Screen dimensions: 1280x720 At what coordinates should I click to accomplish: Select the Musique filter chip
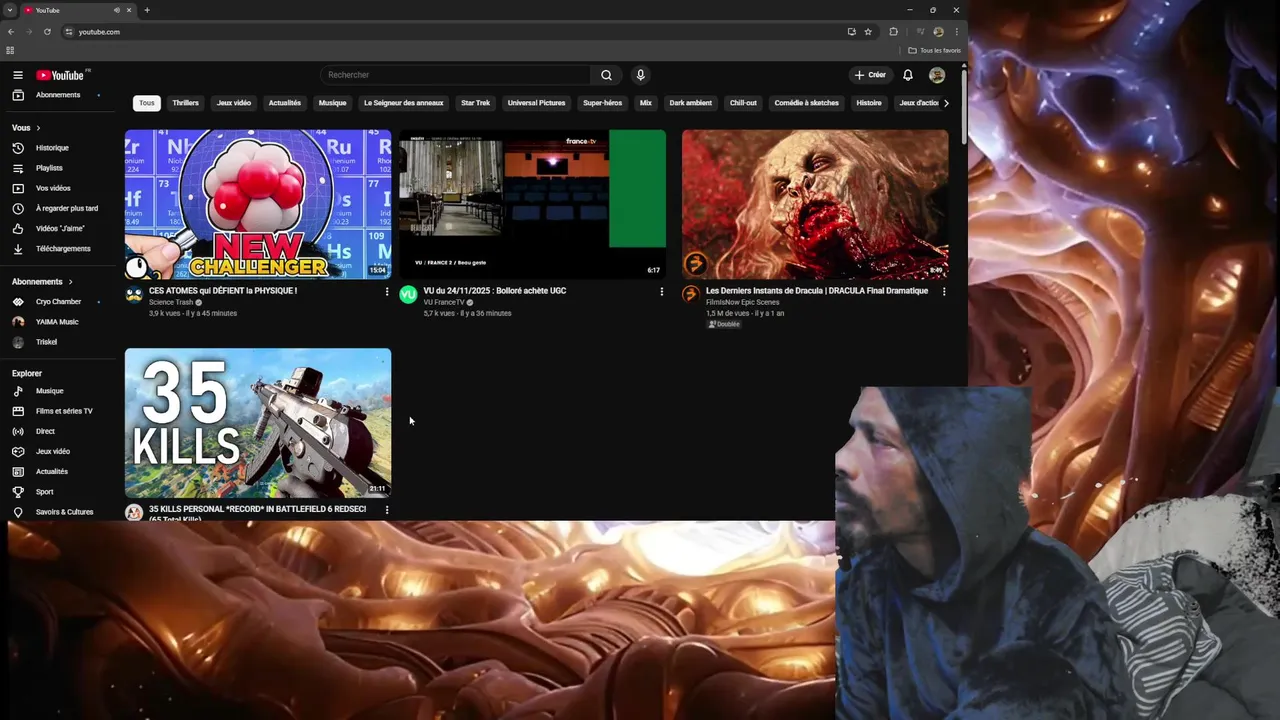point(333,103)
